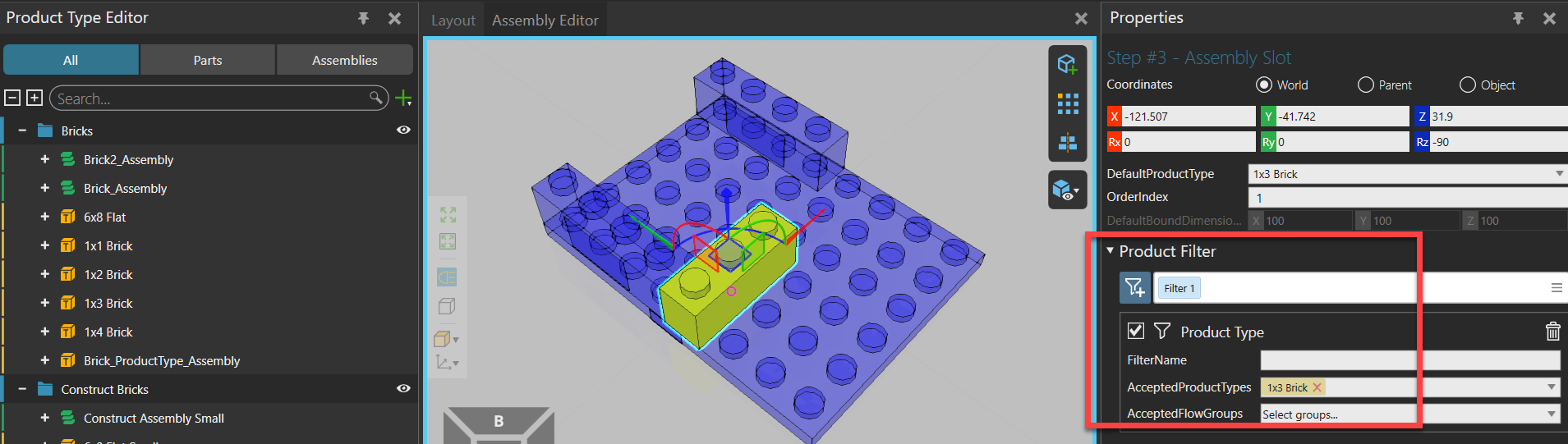
Task: Open the shaded cube view dropdown icon
Action: [x=446, y=338]
